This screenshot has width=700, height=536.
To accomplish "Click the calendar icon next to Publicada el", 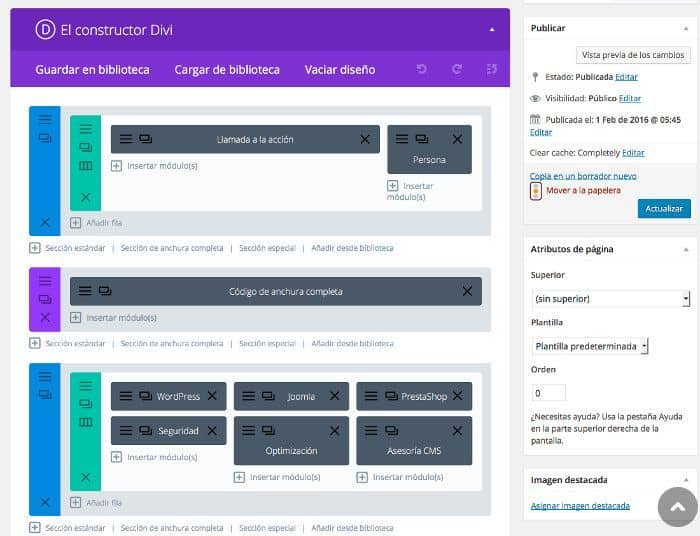I will pyautogui.click(x=535, y=119).
